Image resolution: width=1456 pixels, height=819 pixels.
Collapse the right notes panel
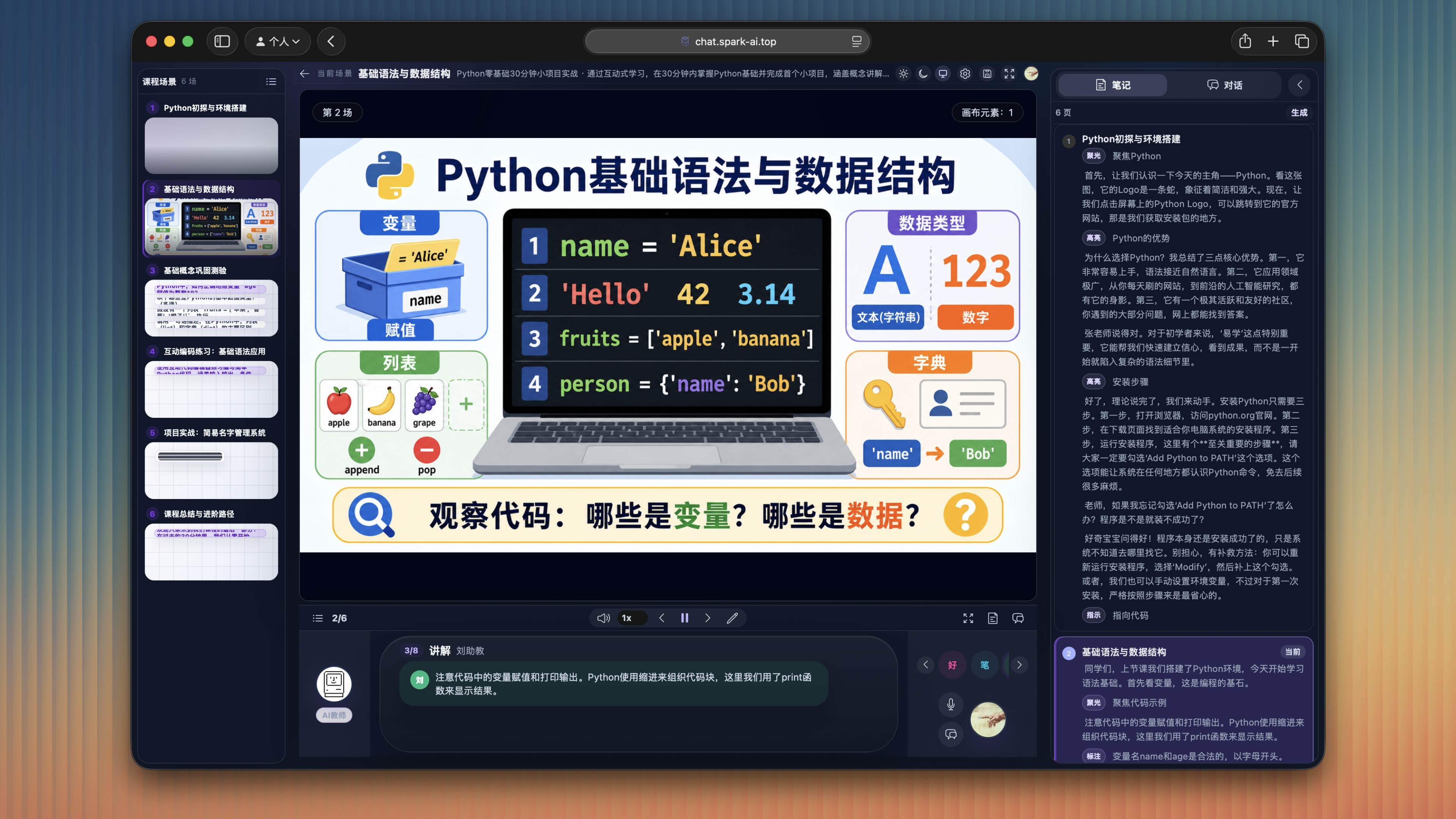(1299, 85)
